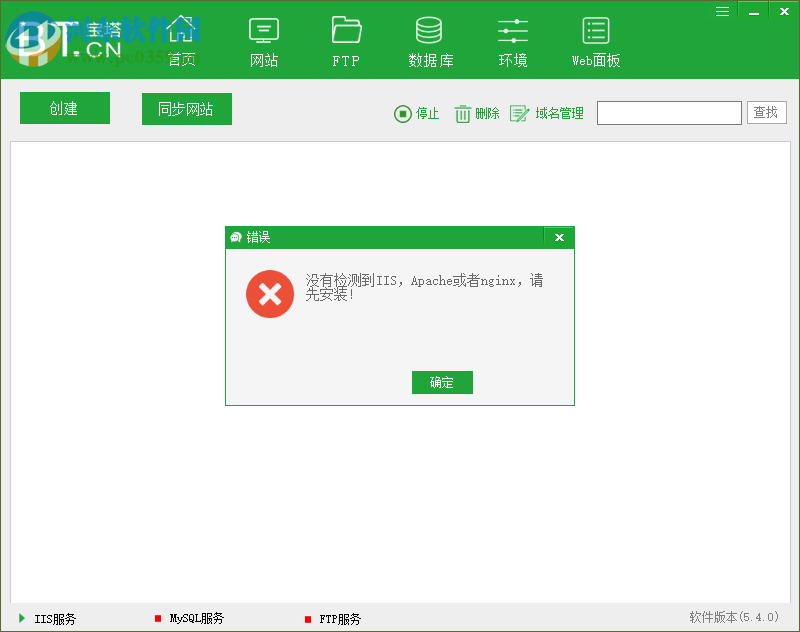Open the FTP management section
This screenshot has height=632, width=800.
point(345,40)
